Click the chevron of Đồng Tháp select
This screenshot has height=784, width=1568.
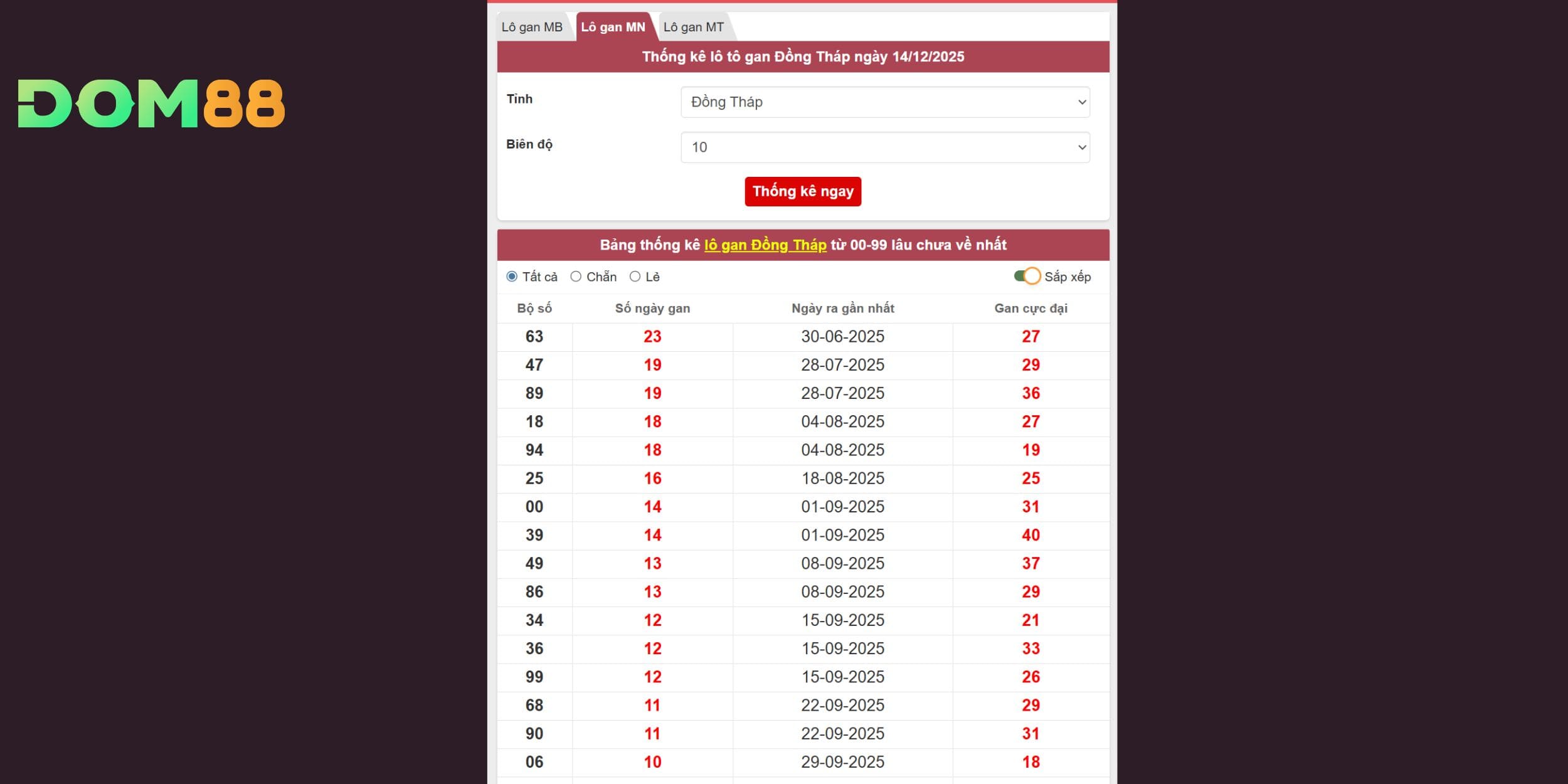coord(1081,102)
